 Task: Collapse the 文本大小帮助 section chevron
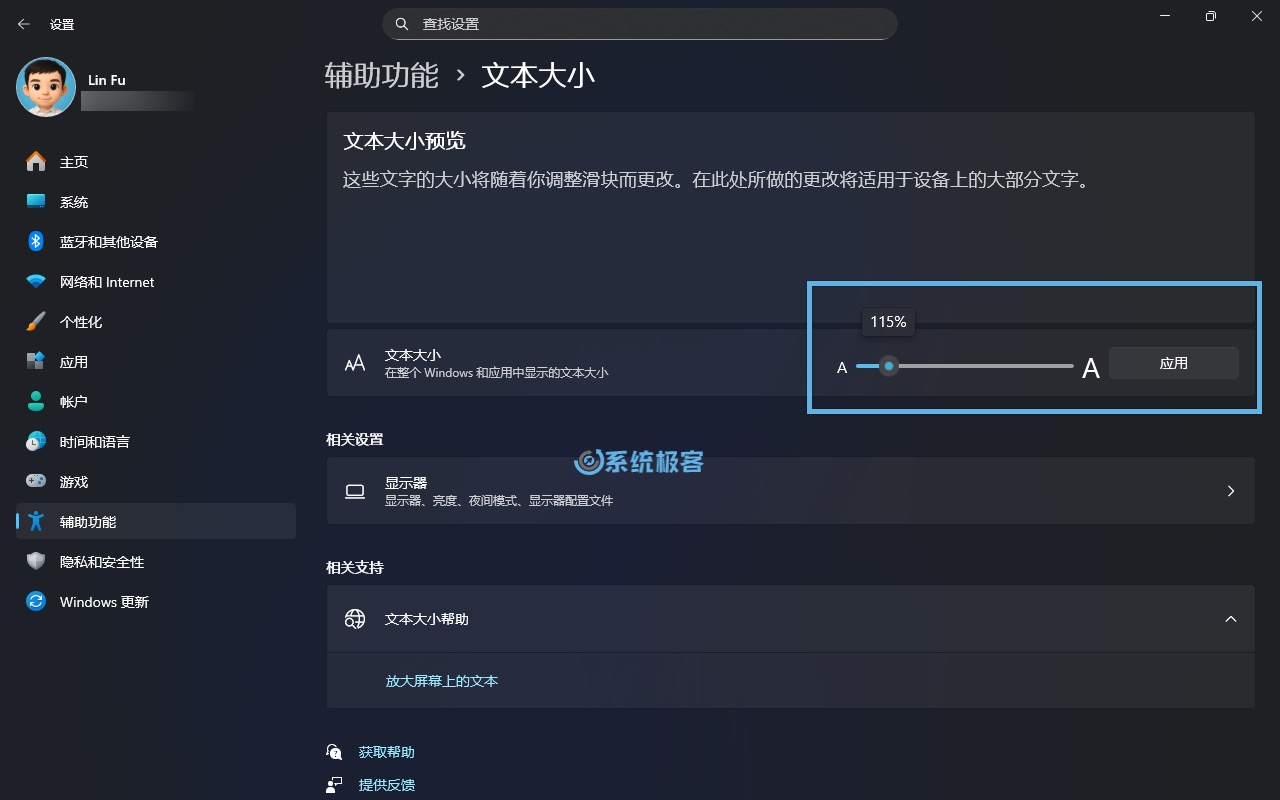(1230, 619)
